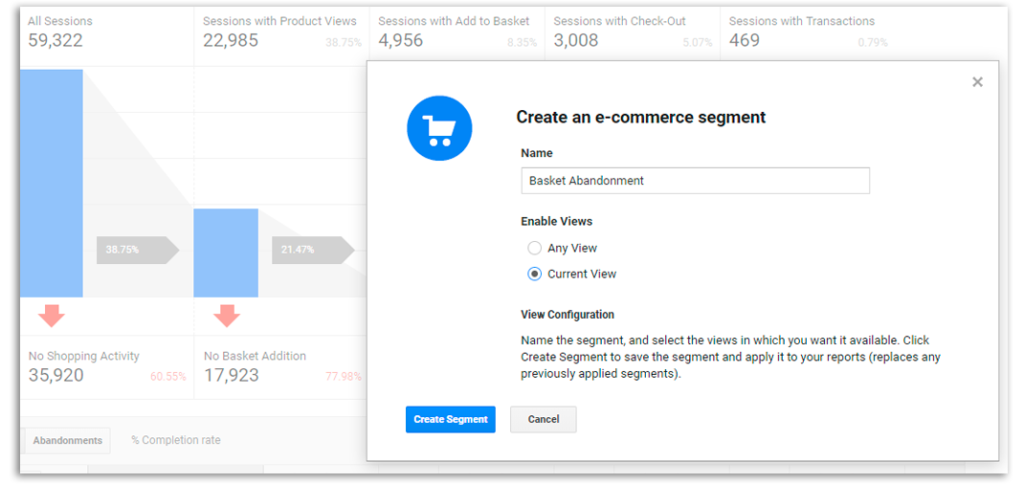Cancel the segment creation
The image size is (1024, 484).
543,419
